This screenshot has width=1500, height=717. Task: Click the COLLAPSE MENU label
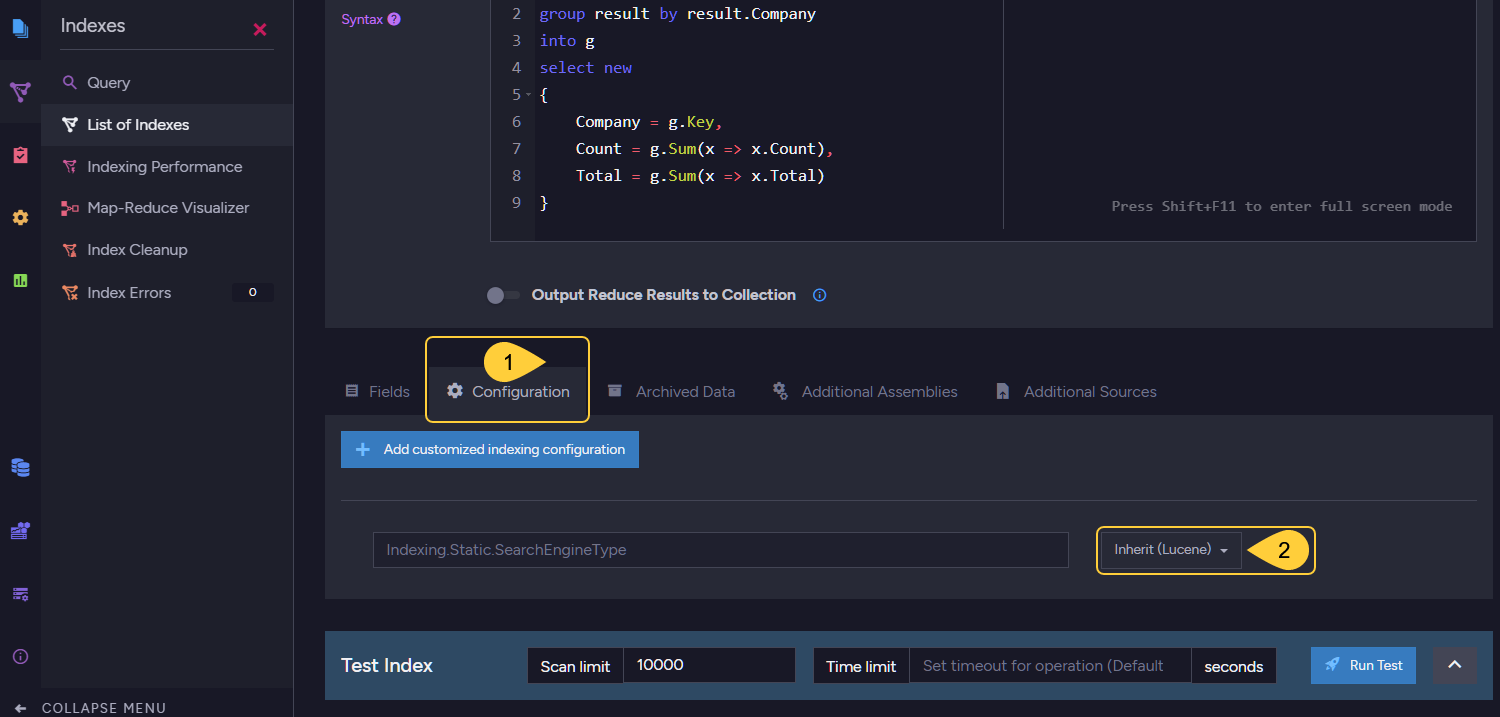(104, 708)
